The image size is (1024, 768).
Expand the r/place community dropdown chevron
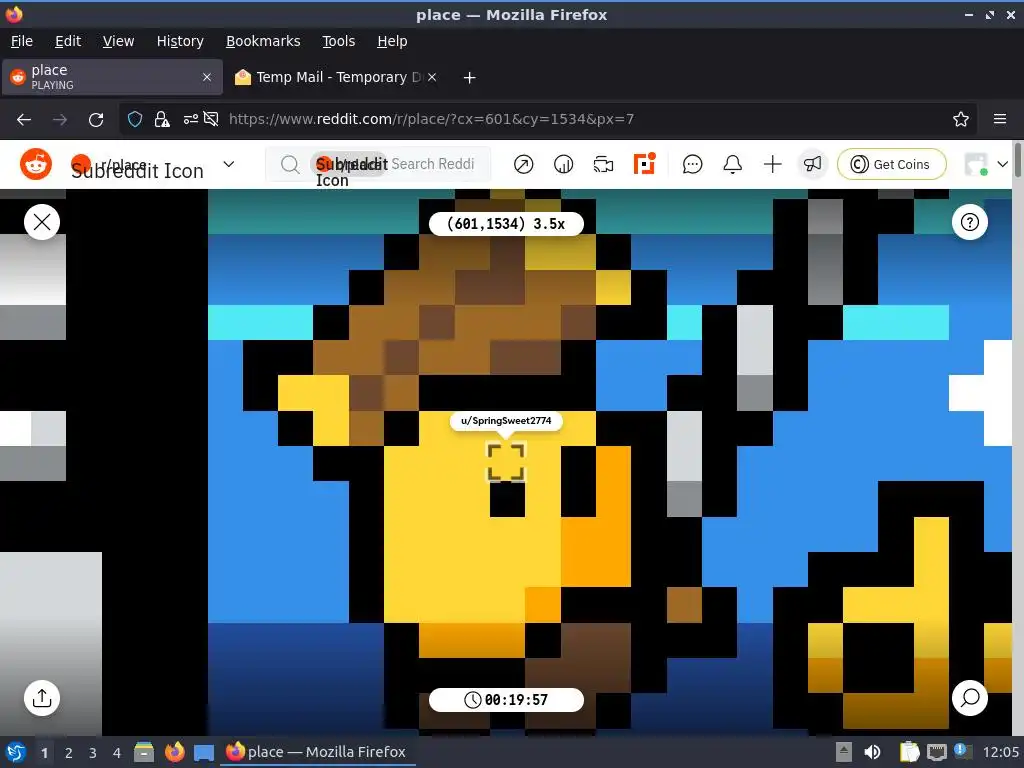click(229, 164)
